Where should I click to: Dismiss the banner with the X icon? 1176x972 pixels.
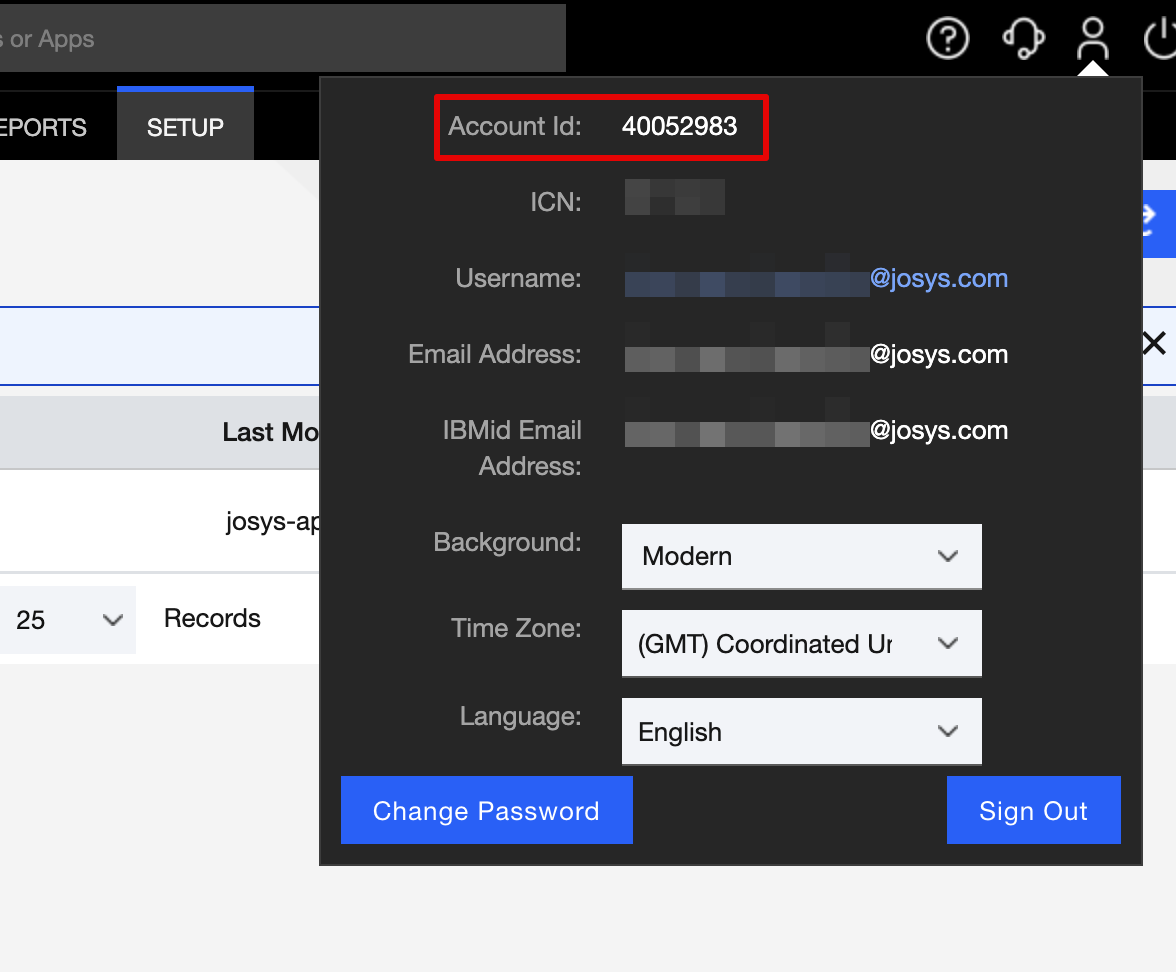point(1153,344)
